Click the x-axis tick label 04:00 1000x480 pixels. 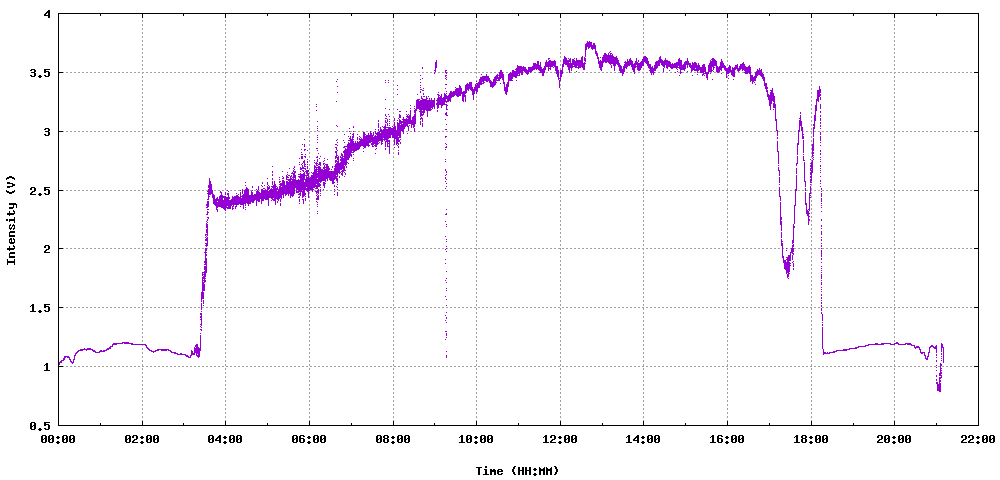click(x=226, y=440)
